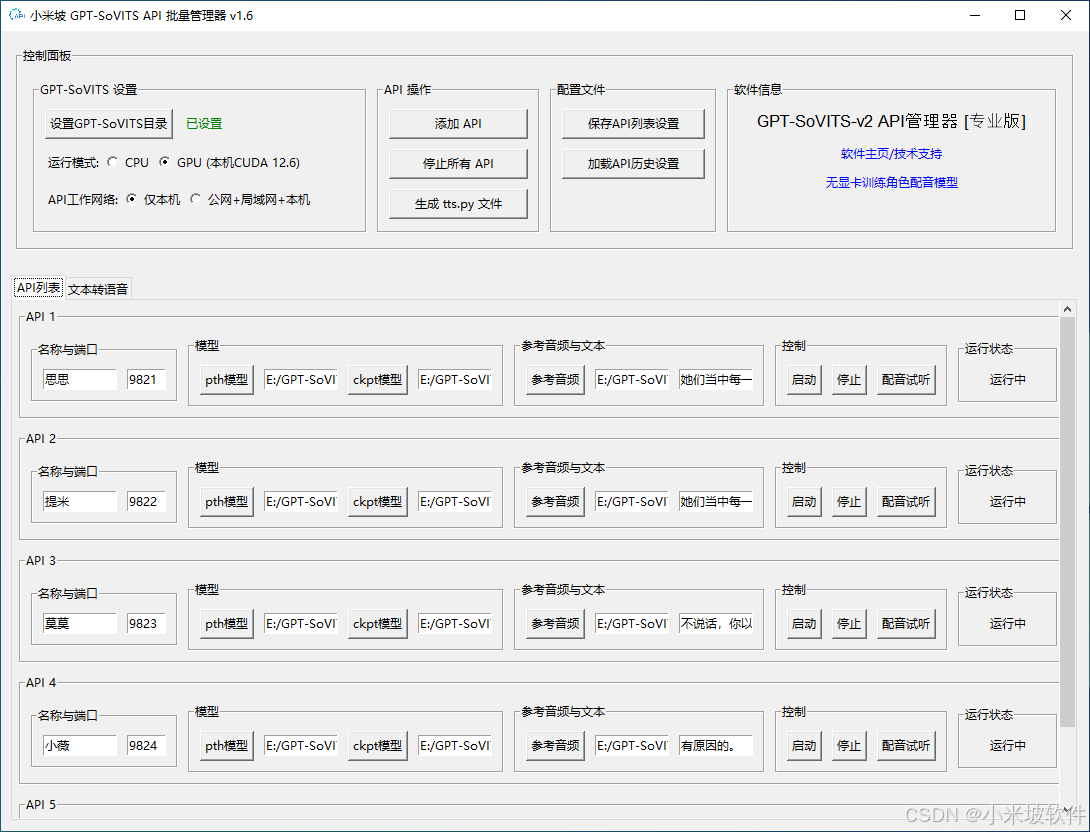1090x832 pixels.
Task: Click 停止 button for API 1
Action: pos(849,380)
